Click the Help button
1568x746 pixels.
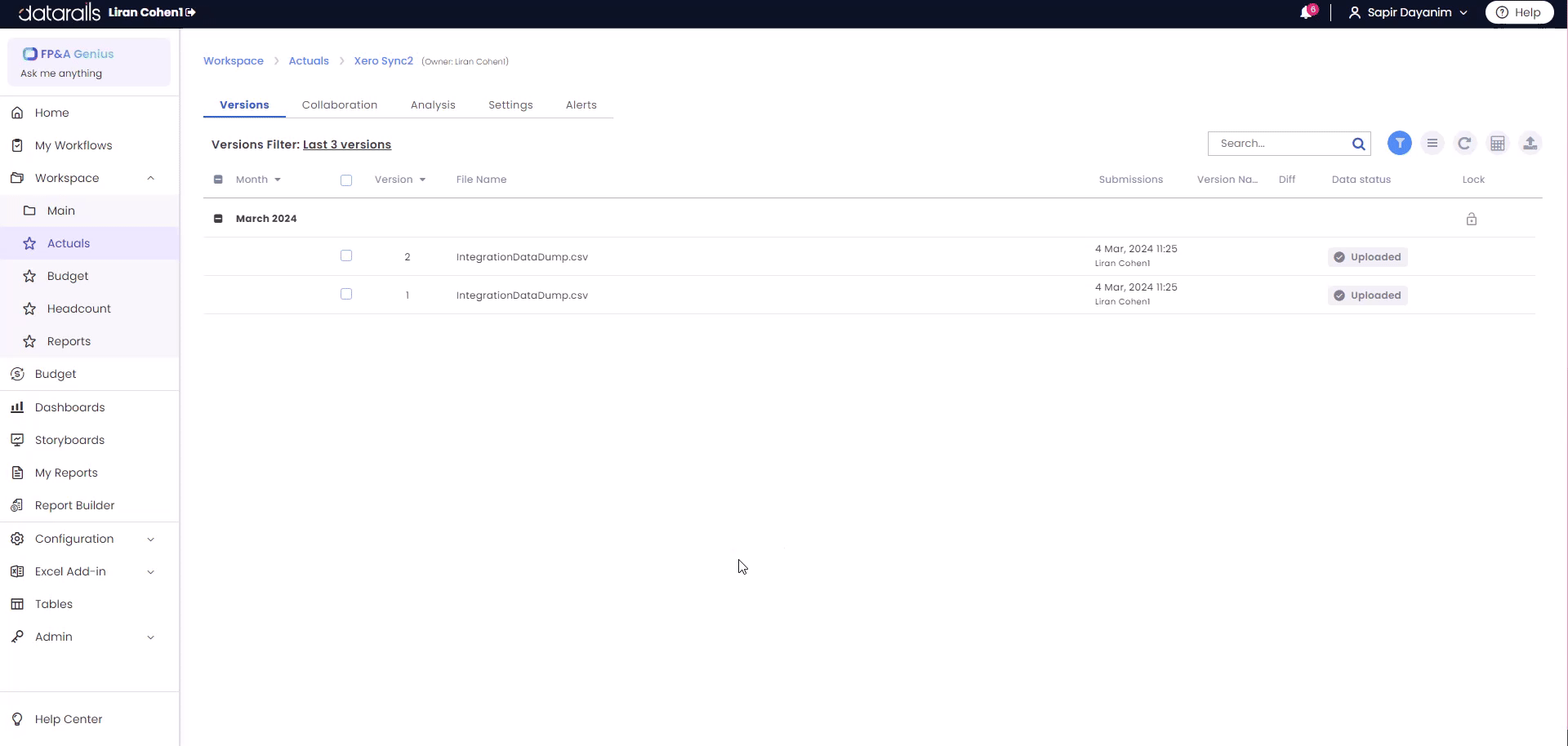click(1519, 12)
